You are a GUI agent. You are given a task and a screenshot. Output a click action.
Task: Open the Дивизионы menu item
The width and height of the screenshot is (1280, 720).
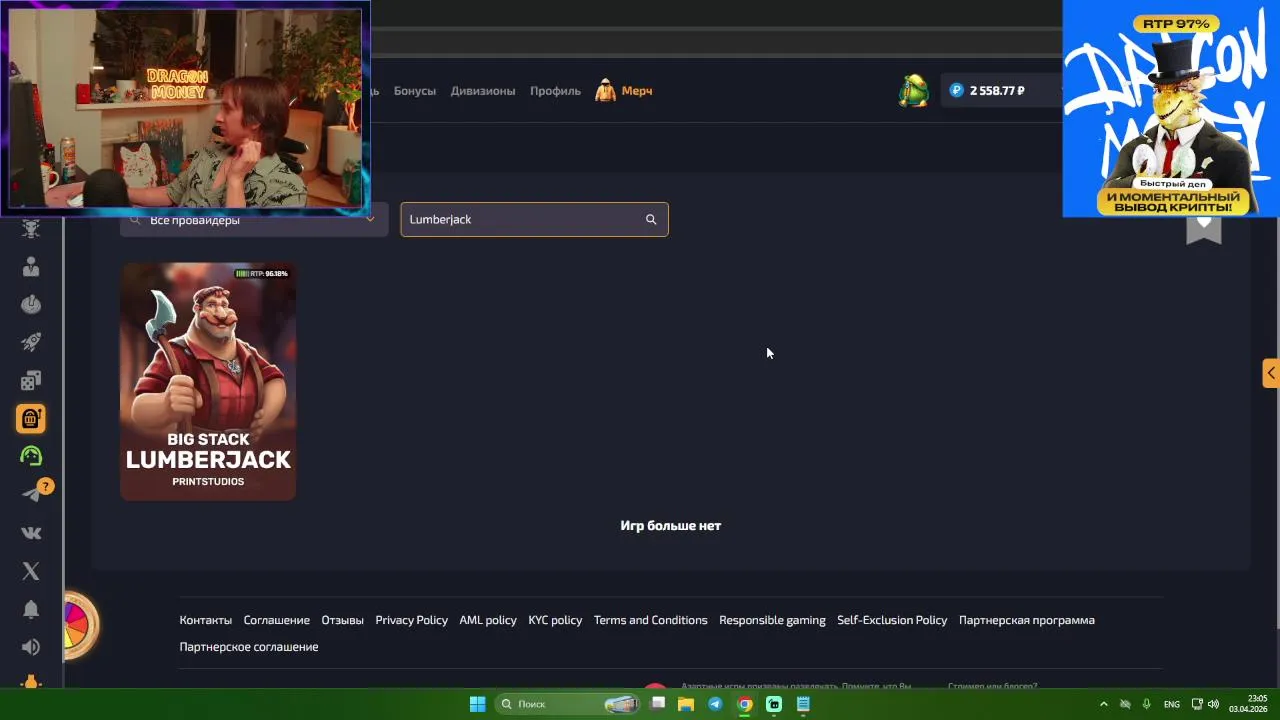tap(483, 91)
